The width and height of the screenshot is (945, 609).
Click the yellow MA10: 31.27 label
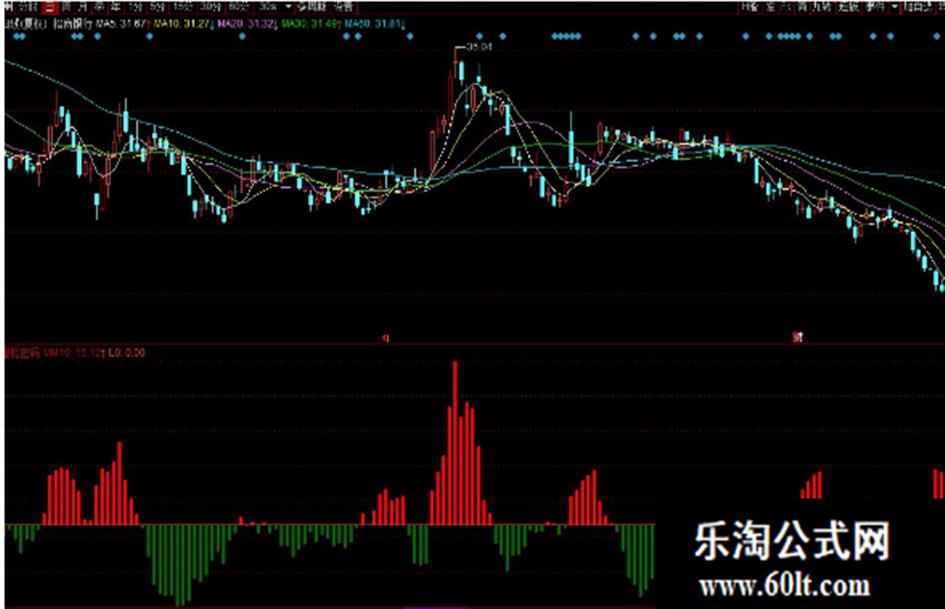(181, 24)
